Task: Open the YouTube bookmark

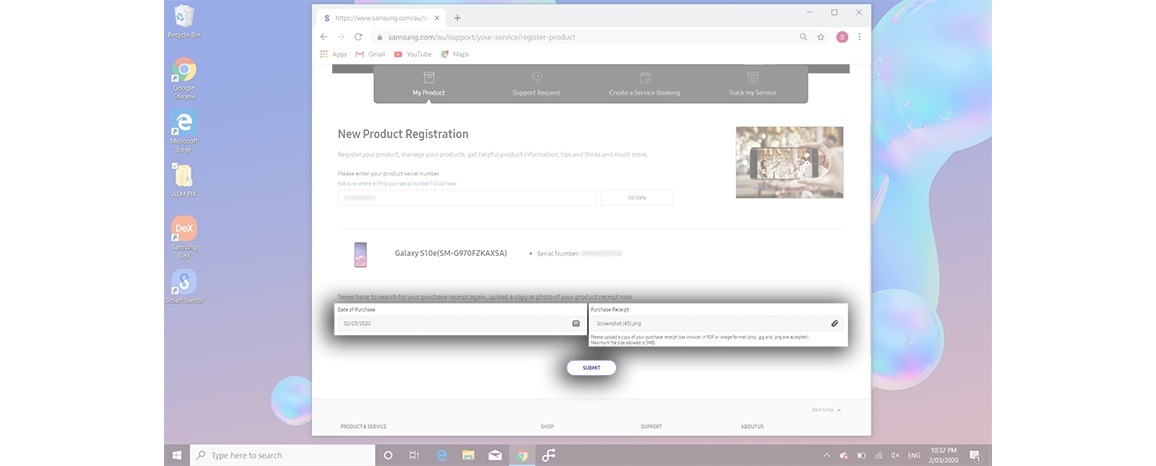Action: point(413,55)
